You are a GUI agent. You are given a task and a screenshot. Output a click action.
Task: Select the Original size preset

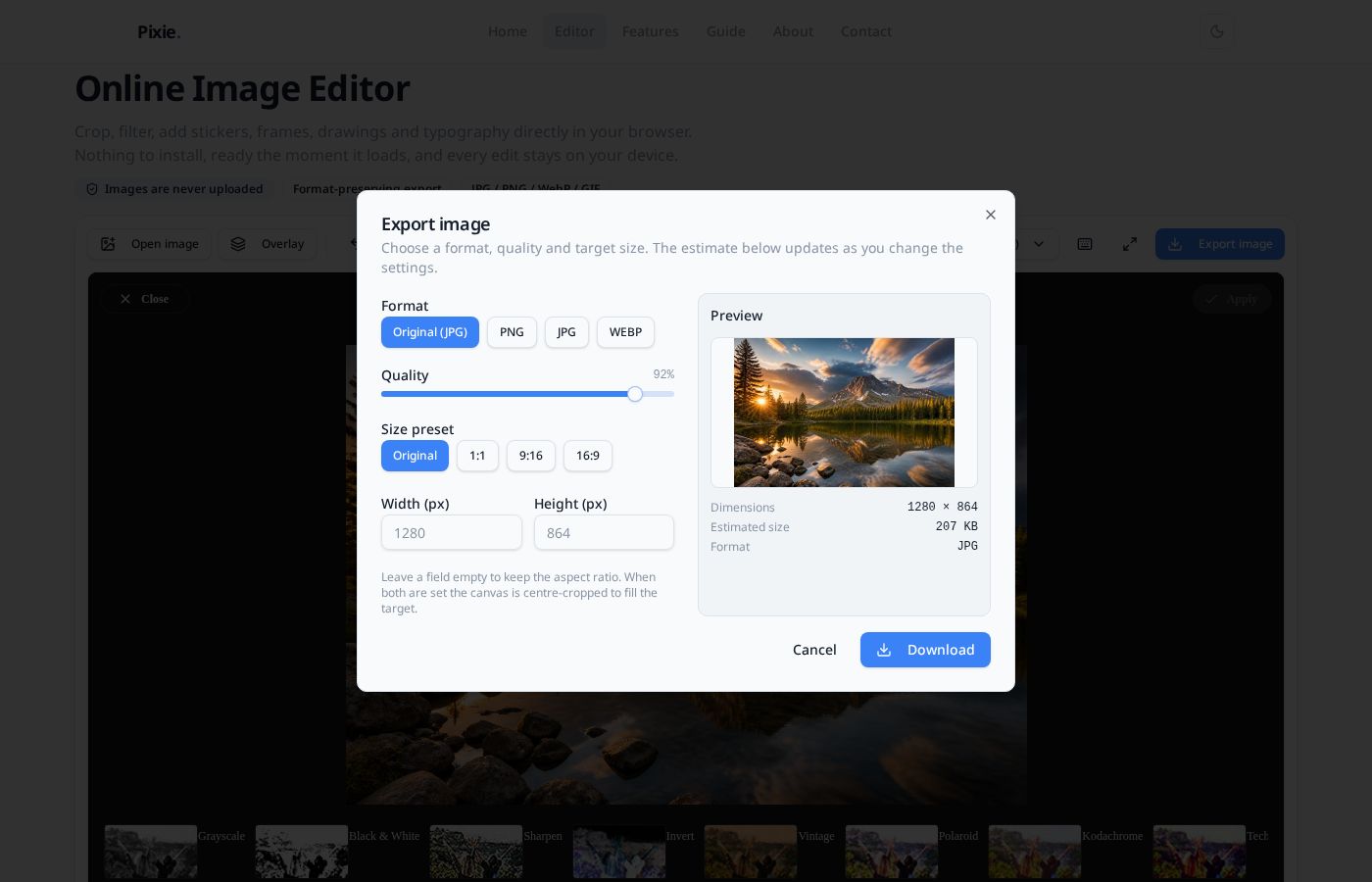(x=415, y=456)
